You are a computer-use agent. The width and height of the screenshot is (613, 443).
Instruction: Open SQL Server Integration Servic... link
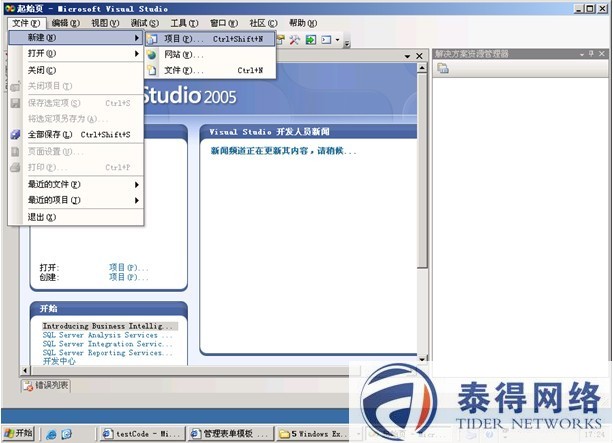pos(107,344)
